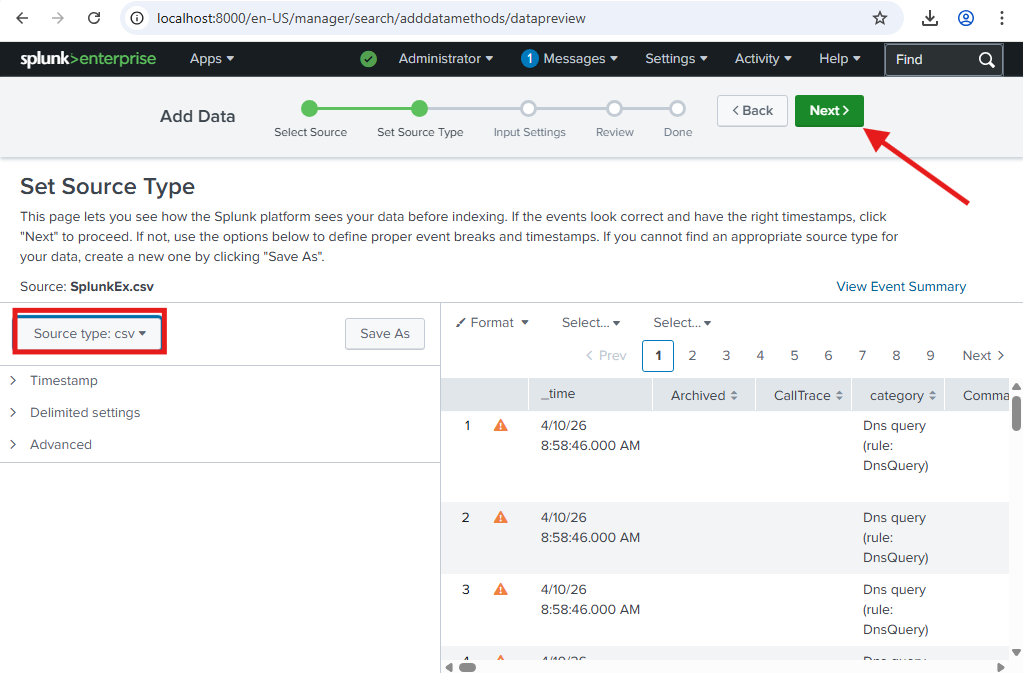Go back in browser history
The width and height of the screenshot is (1023, 673).
point(22,18)
